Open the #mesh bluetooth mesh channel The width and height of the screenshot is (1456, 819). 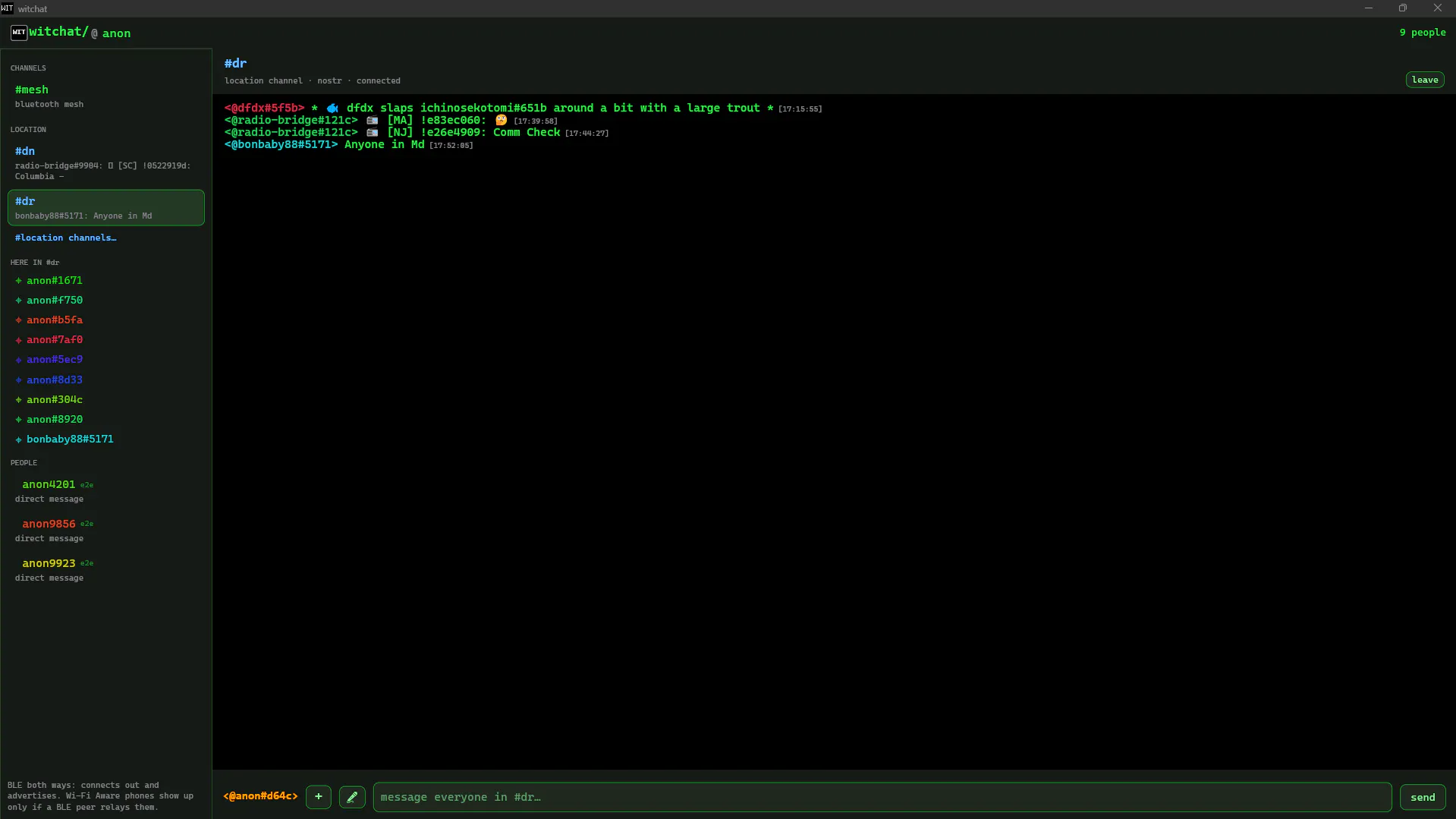pyautogui.click(x=106, y=96)
